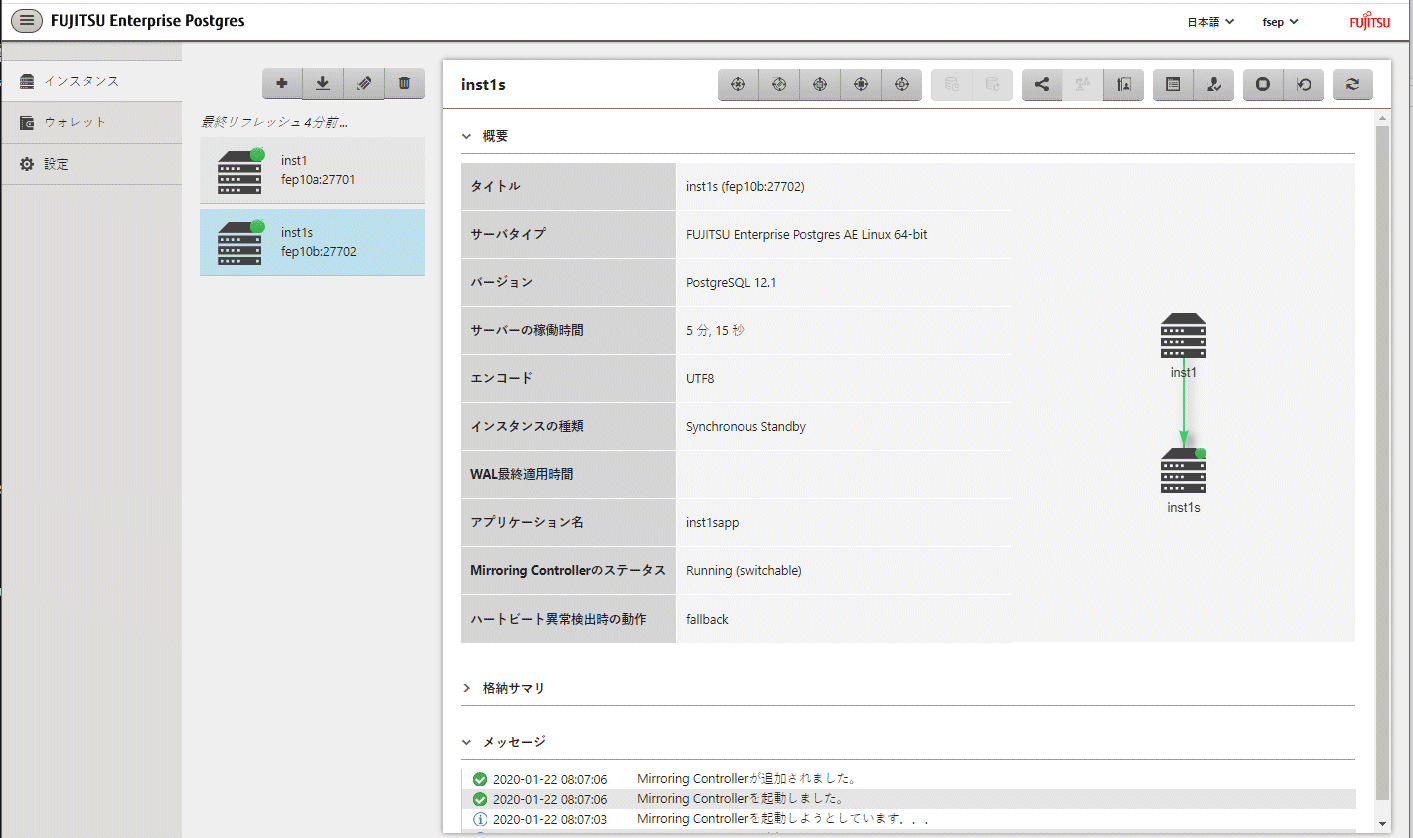Click the scrollbar up arrow

[x=1382, y=119]
